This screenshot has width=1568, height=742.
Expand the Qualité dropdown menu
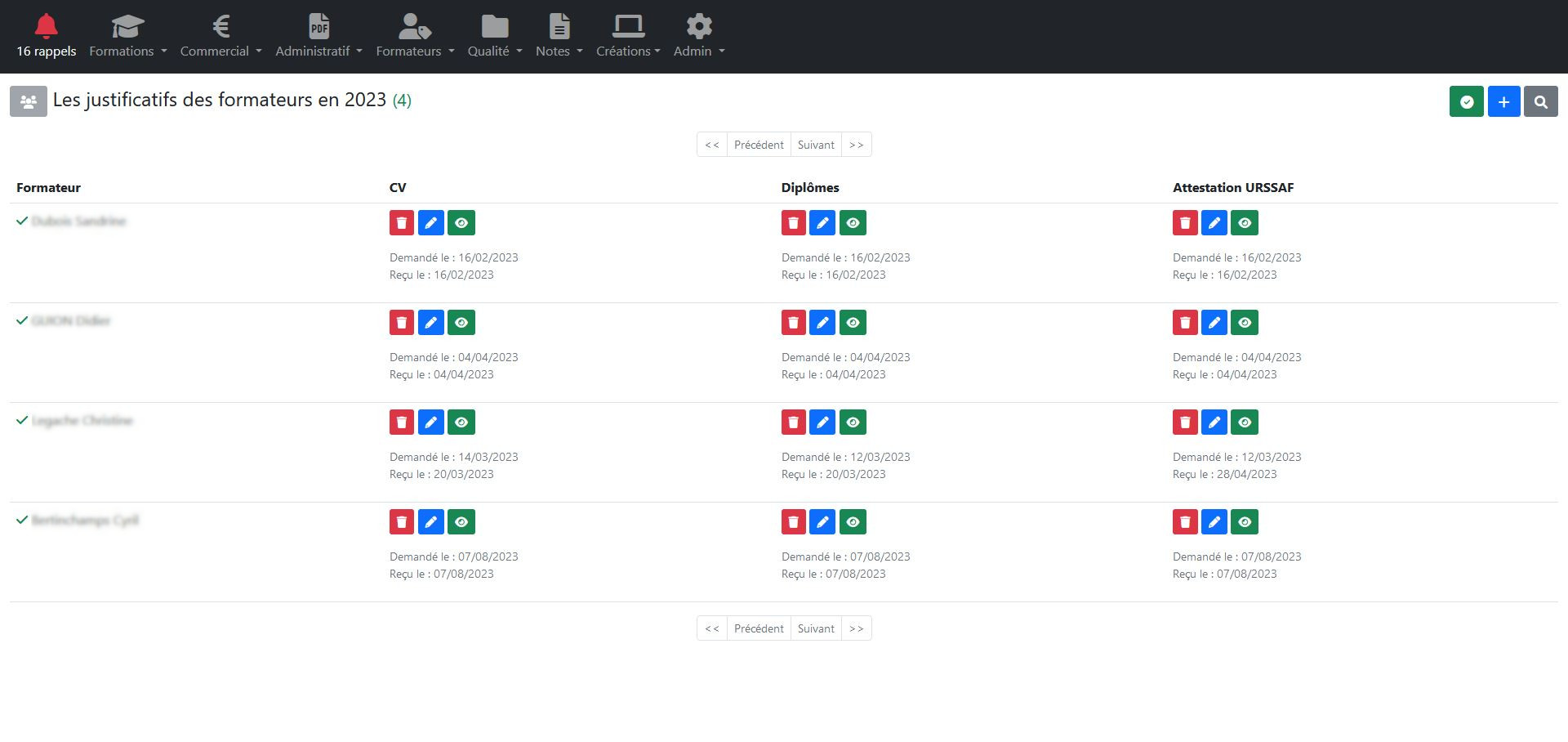[x=495, y=37]
